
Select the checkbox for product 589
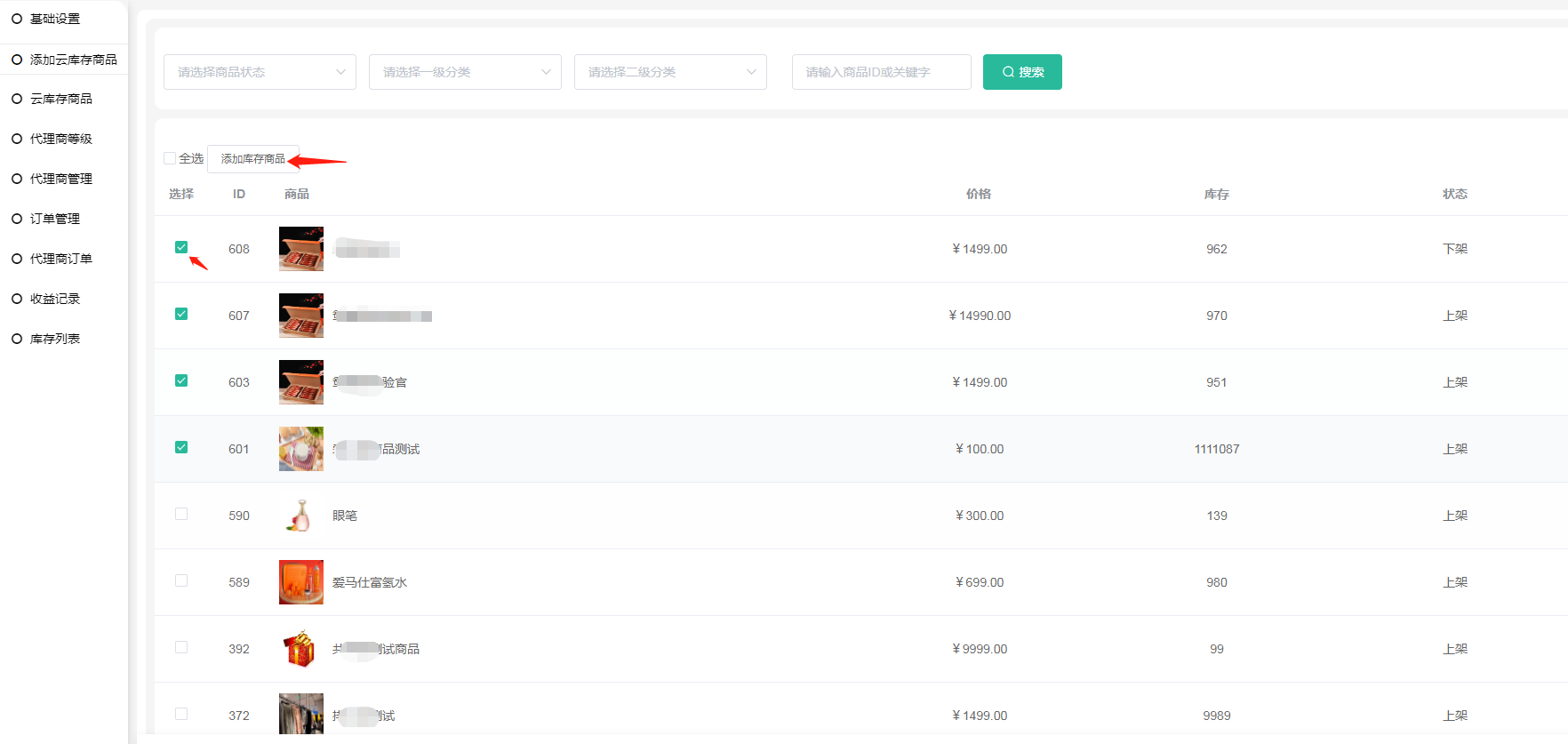pyautogui.click(x=181, y=580)
